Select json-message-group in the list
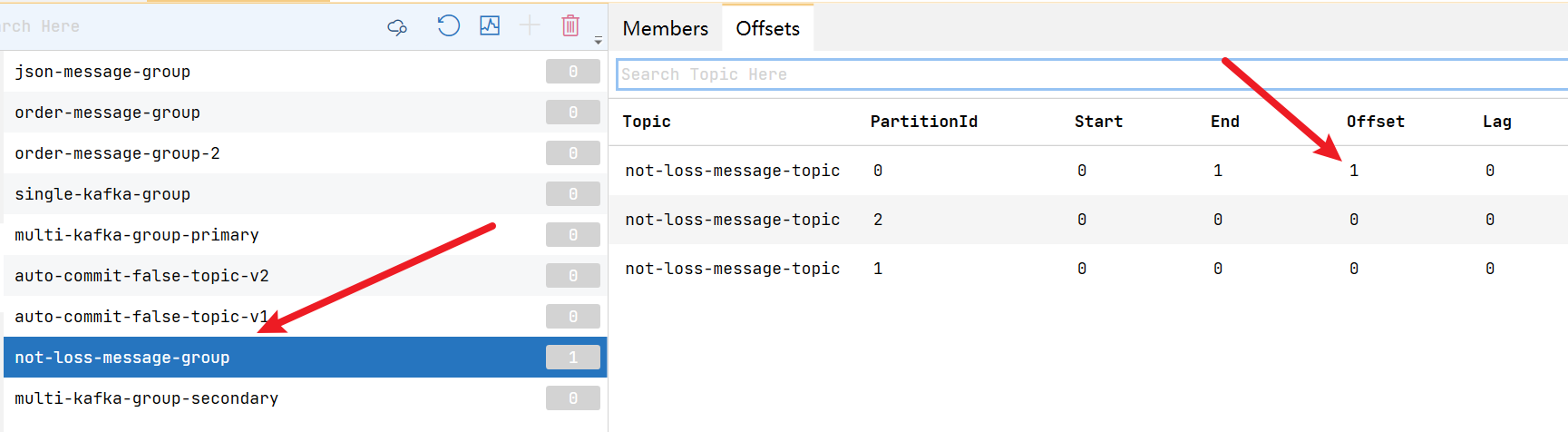1568x432 pixels. (x=305, y=71)
